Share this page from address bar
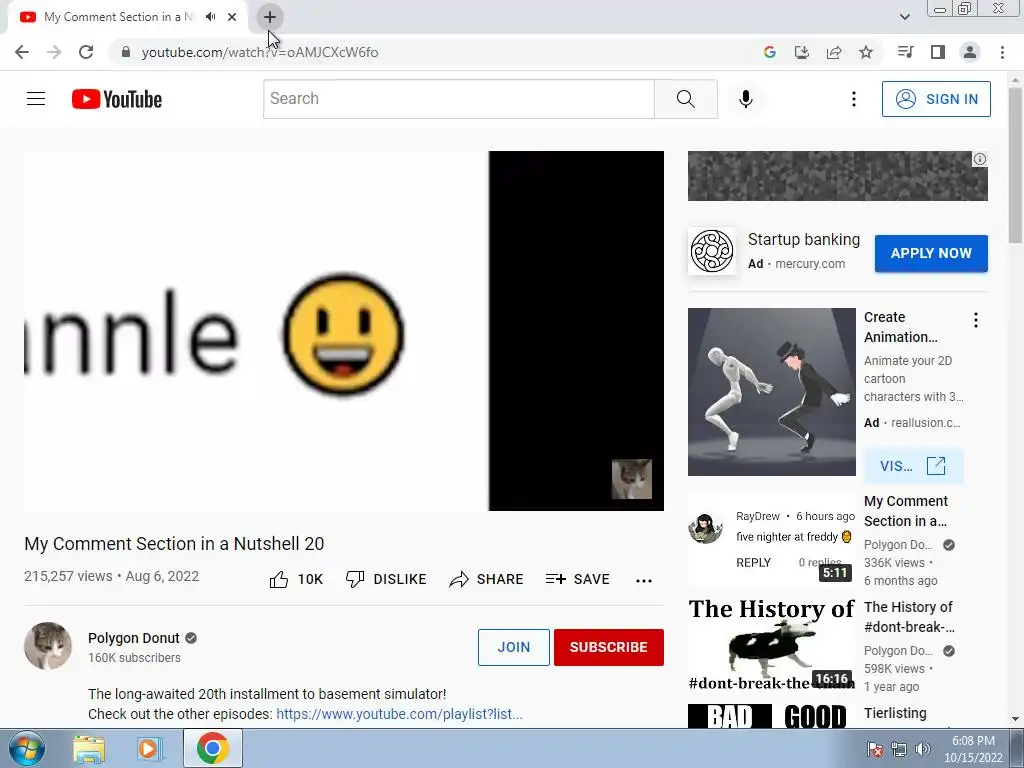This screenshot has height=768, width=1024. point(834,52)
